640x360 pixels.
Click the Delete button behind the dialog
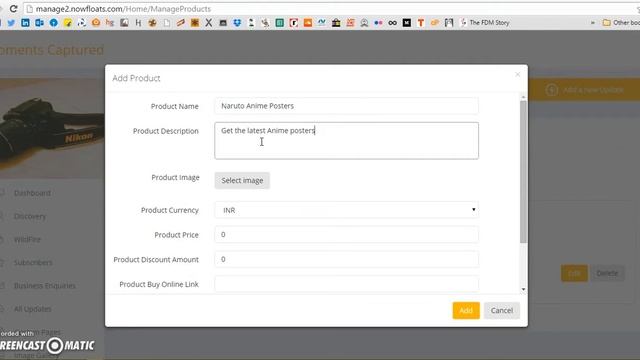(x=607, y=273)
